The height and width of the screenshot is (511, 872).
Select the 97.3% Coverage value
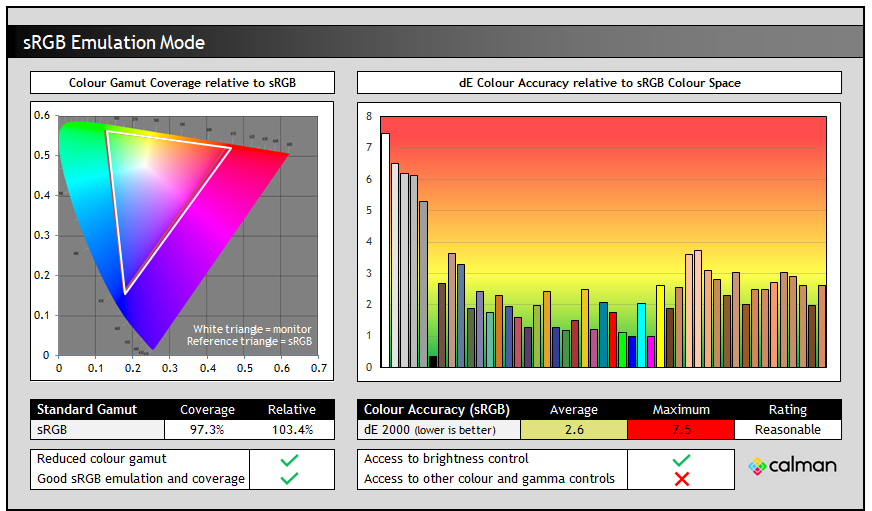pyautogui.click(x=207, y=429)
